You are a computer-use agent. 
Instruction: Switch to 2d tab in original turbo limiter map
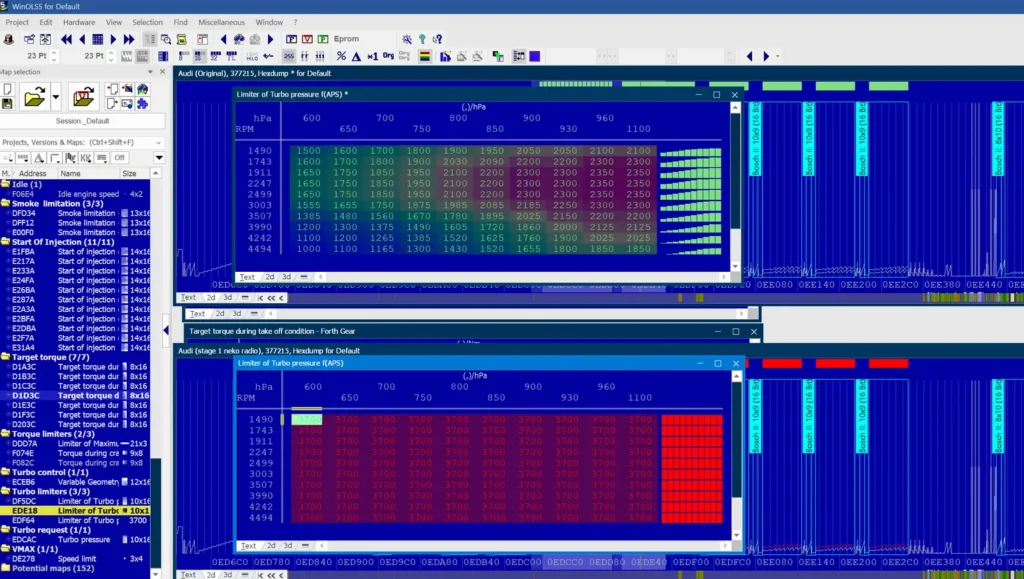pos(270,277)
